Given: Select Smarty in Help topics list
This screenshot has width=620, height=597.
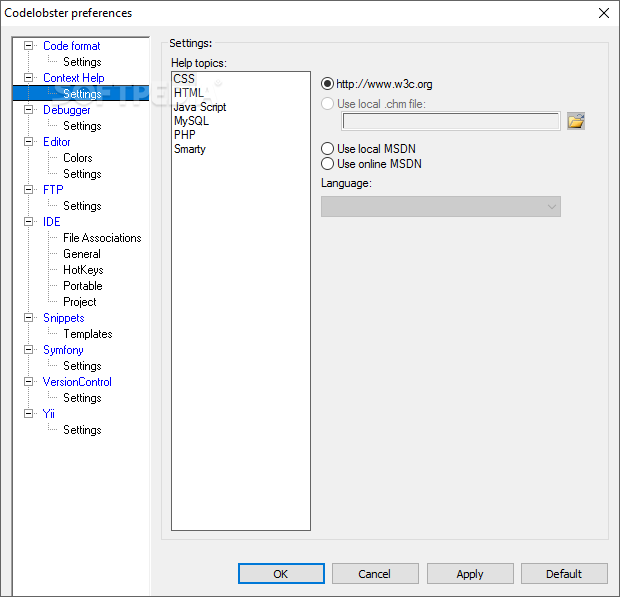Looking at the screenshot, I should coord(190,149).
